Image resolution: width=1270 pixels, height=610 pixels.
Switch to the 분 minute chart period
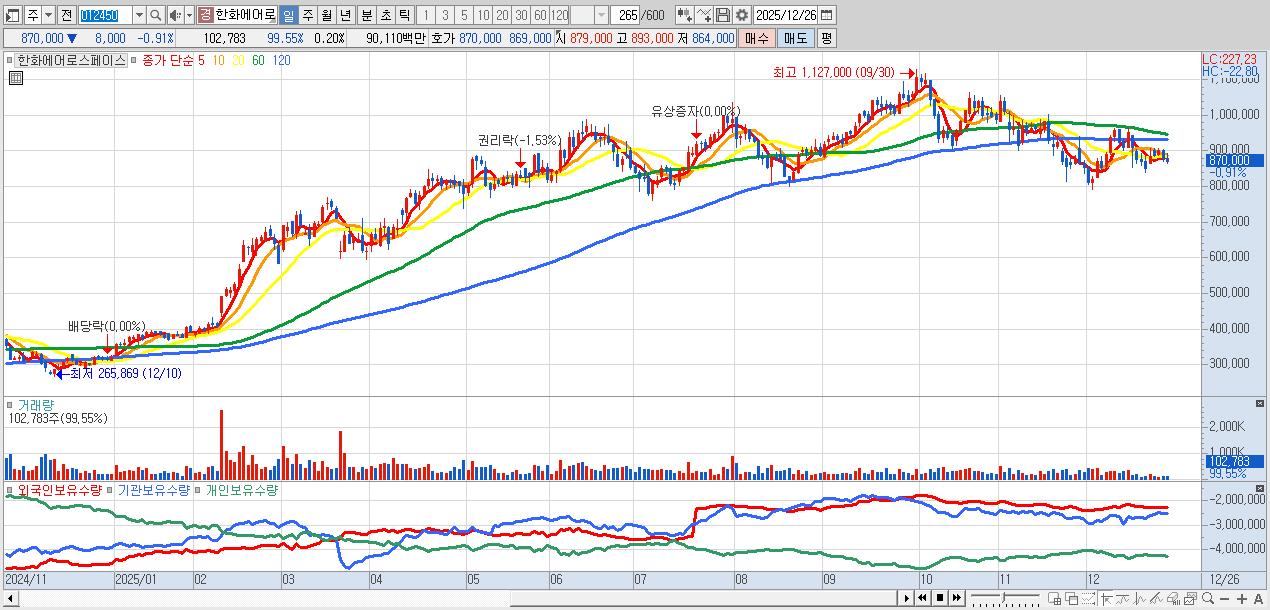[x=366, y=15]
